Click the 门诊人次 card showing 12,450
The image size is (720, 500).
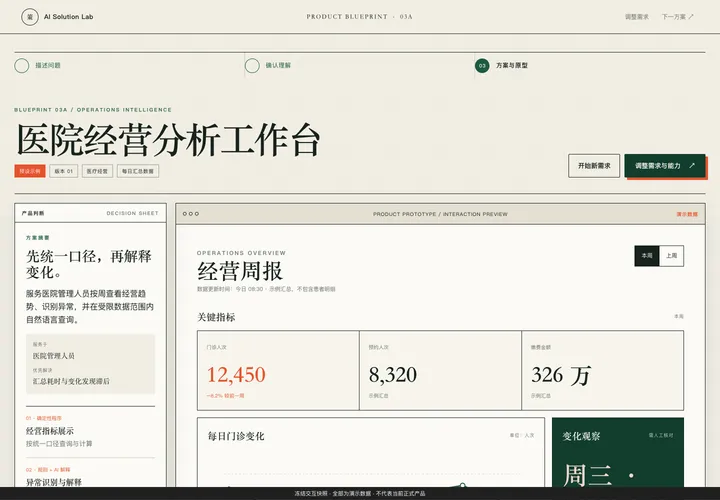click(278, 371)
